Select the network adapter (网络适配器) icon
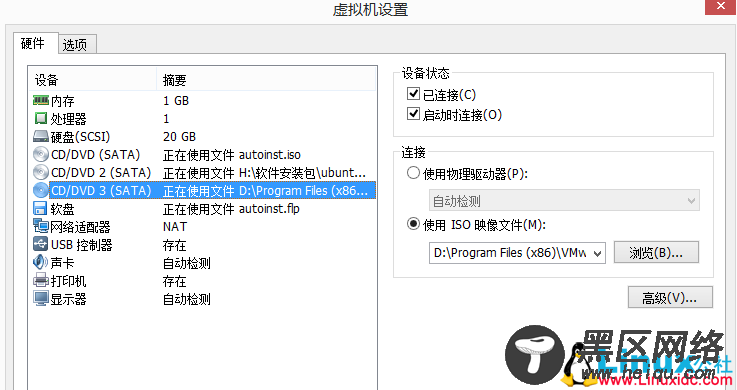 pyautogui.click(x=41, y=226)
